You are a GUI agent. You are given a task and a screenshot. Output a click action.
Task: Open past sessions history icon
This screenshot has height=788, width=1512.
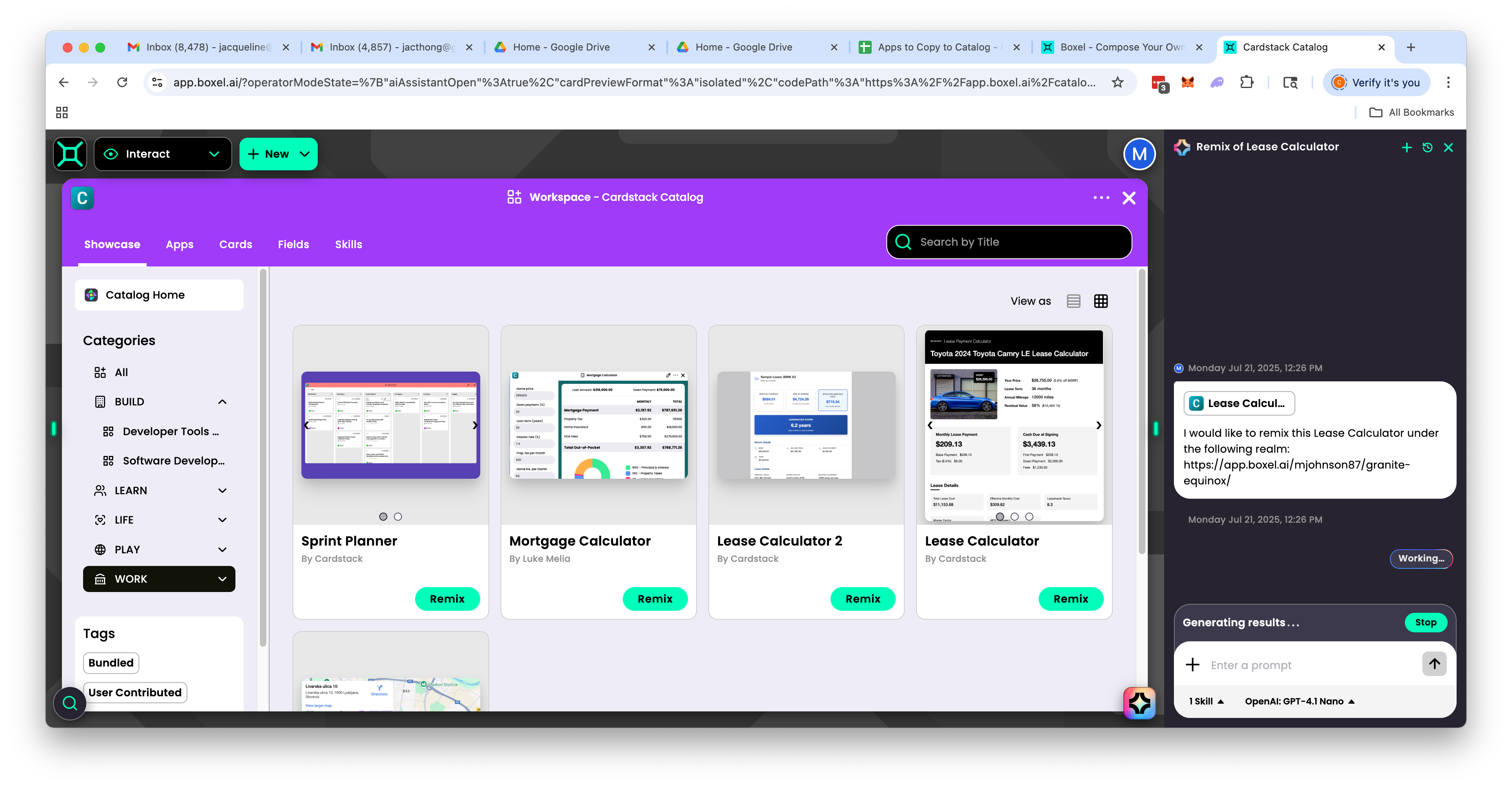click(x=1427, y=147)
